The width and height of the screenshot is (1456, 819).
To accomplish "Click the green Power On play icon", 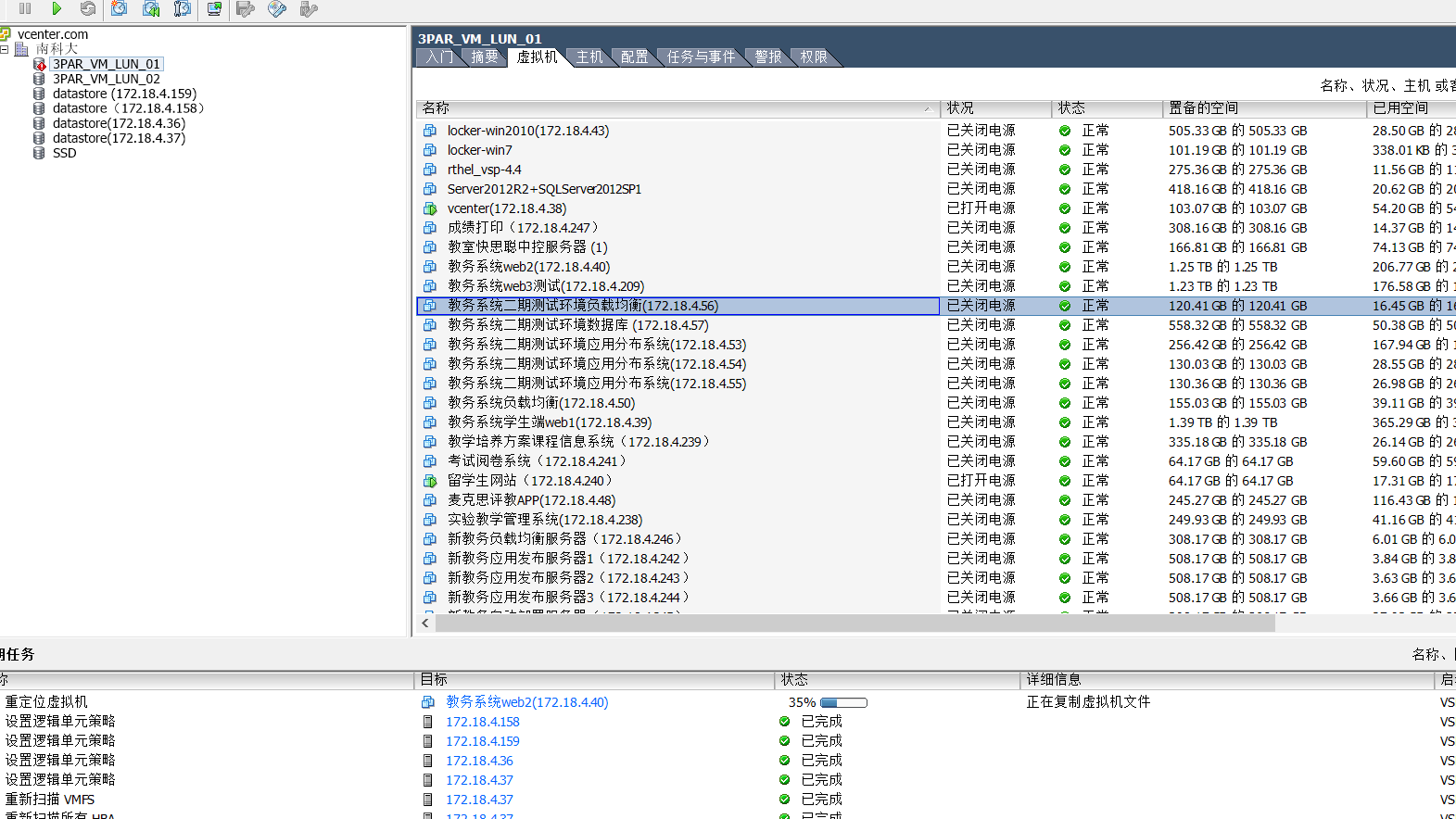I will (57, 8).
